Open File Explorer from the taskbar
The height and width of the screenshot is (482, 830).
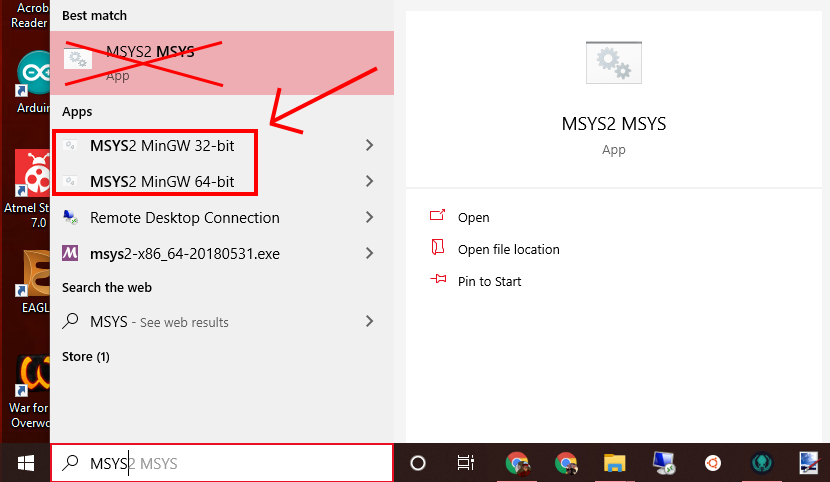(615, 463)
